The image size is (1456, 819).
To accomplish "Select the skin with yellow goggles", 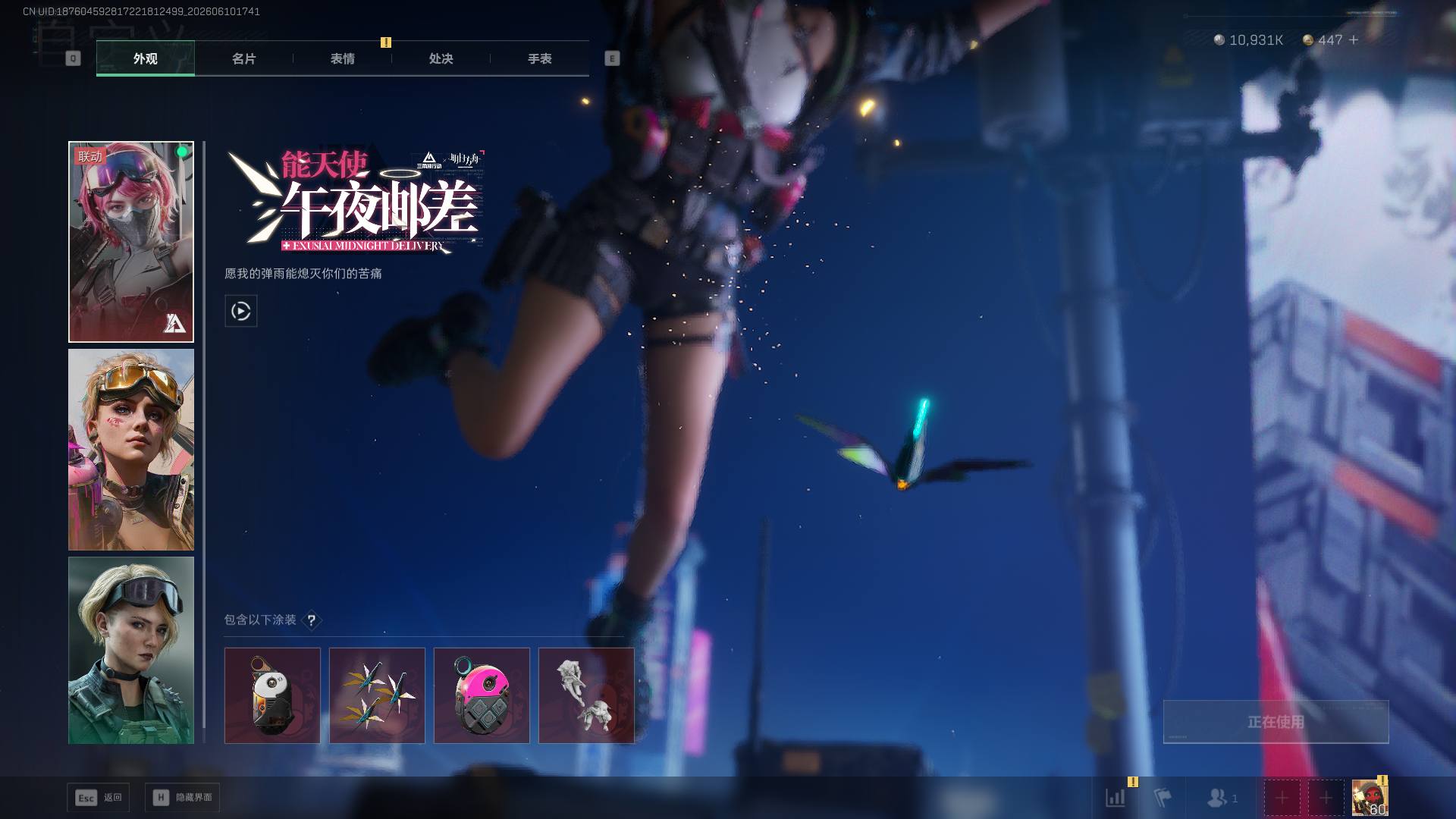I will pyautogui.click(x=131, y=450).
